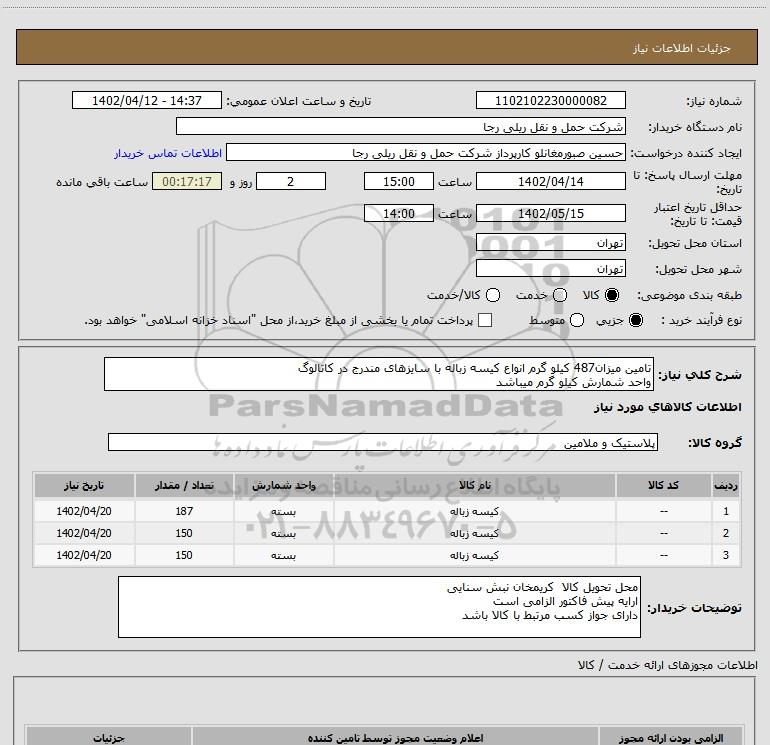Click the buyer notes text area
770x745 pixels.
coord(379,607)
